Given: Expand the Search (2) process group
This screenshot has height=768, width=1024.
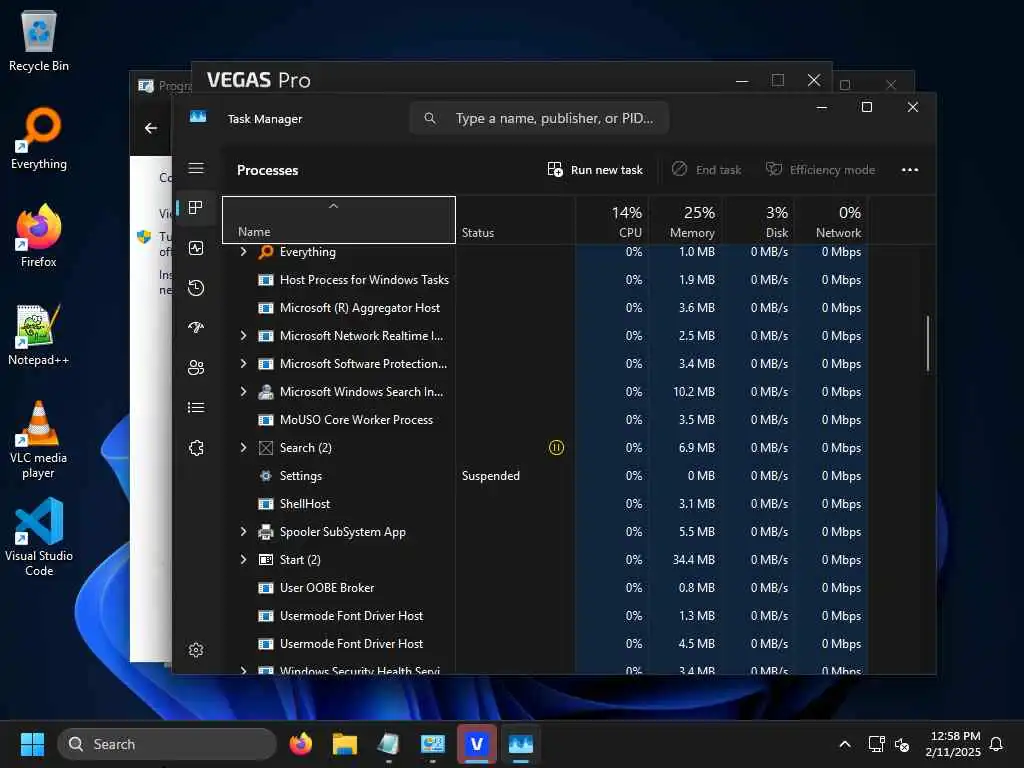Looking at the screenshot, I should (244, 448).
